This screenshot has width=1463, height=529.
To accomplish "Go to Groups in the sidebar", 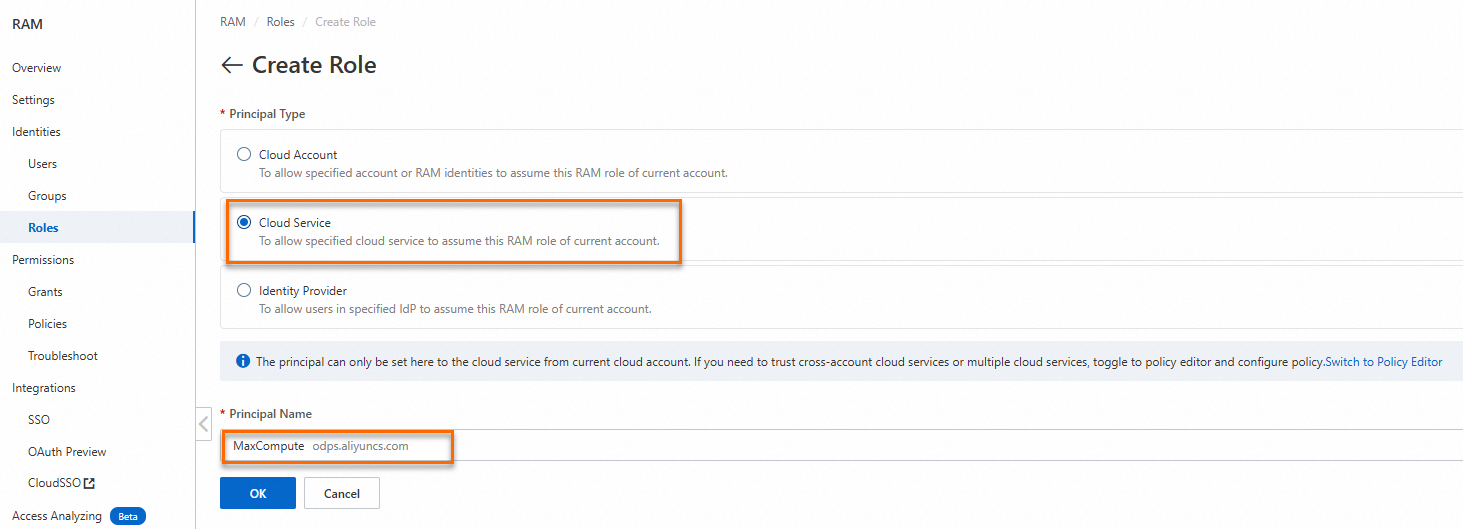I will (x=47, y=196).
